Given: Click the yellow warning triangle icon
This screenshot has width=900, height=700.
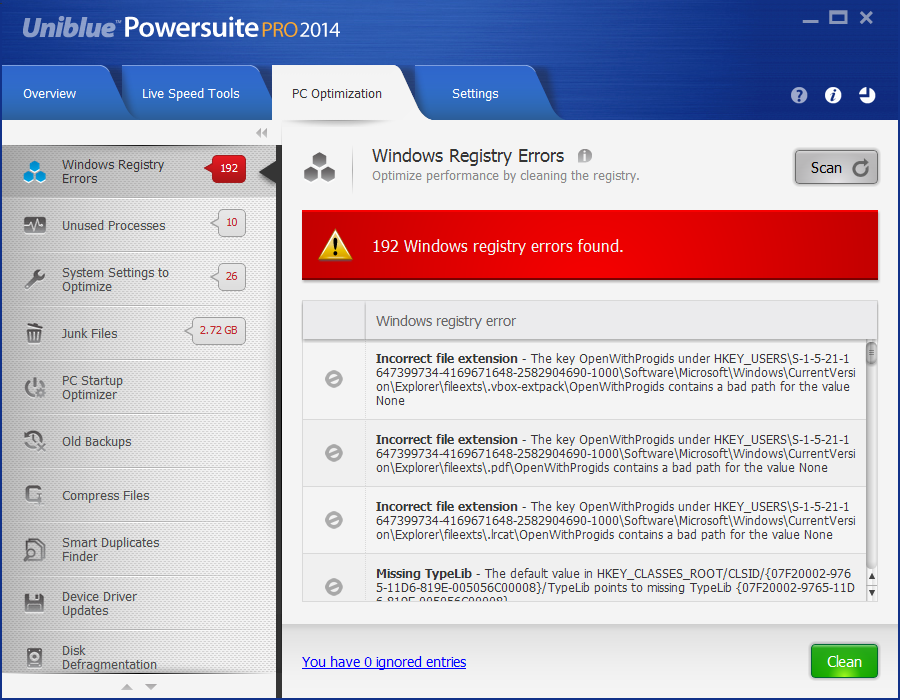Looking at the screenshot, I should [x=335, y=245].
